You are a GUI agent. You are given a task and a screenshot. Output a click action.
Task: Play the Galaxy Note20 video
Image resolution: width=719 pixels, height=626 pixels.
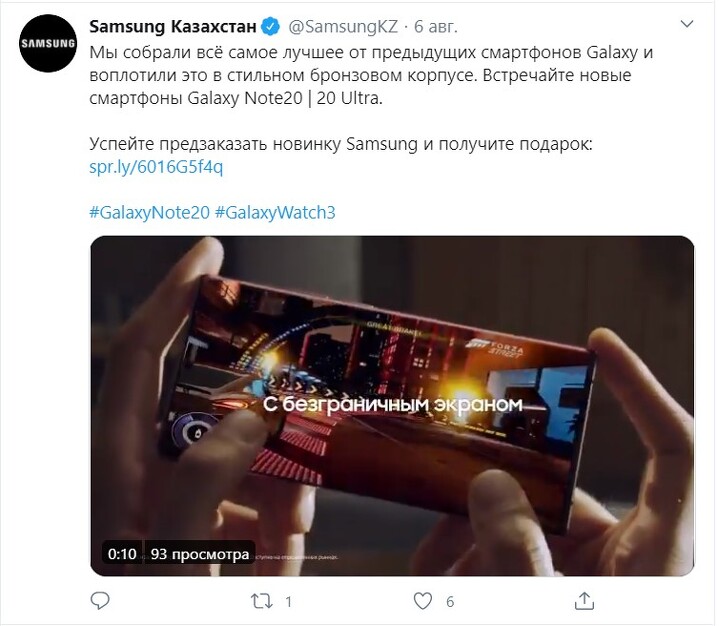click(392, 406)
